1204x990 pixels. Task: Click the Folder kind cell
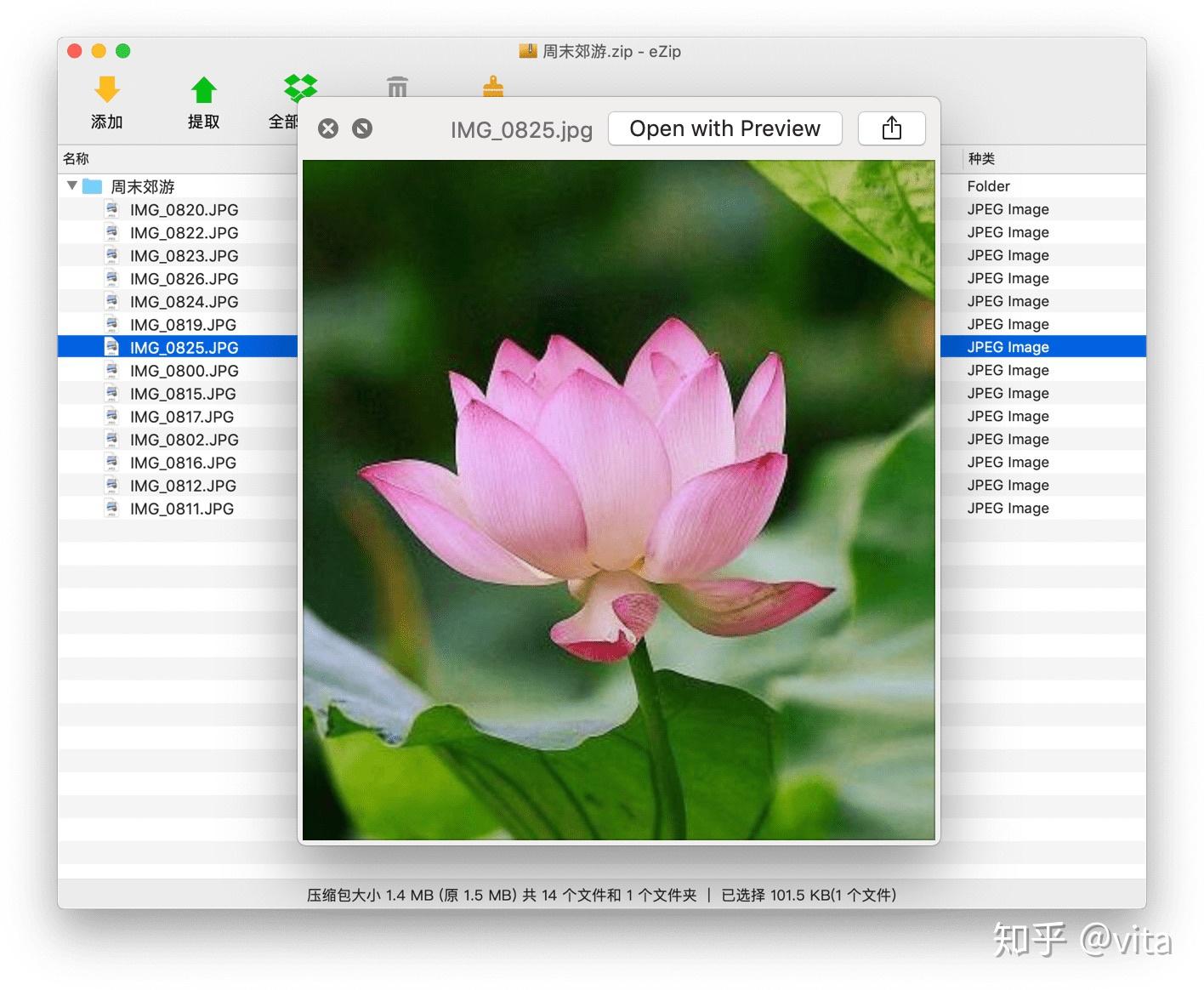[988, 186]
